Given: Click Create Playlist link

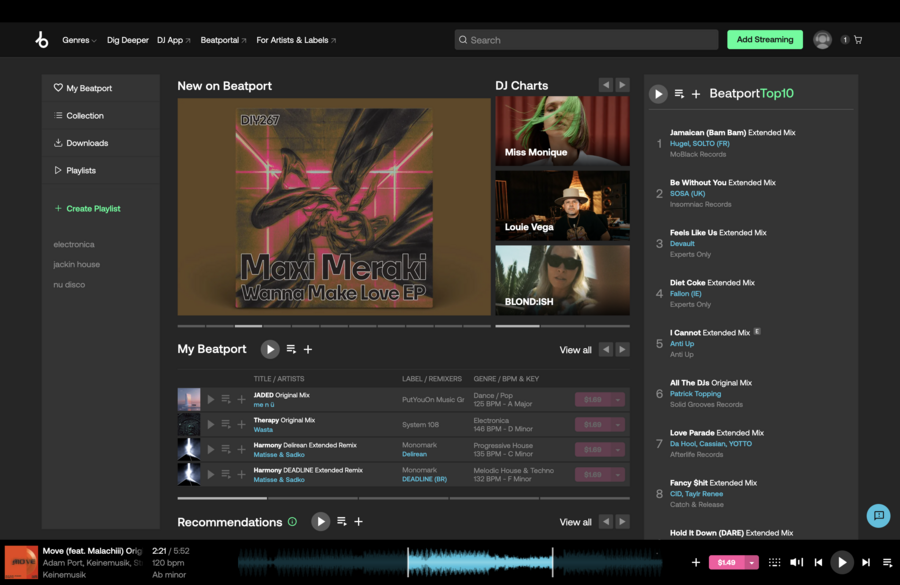Looking at the screenshot, I should click(92, 209).
